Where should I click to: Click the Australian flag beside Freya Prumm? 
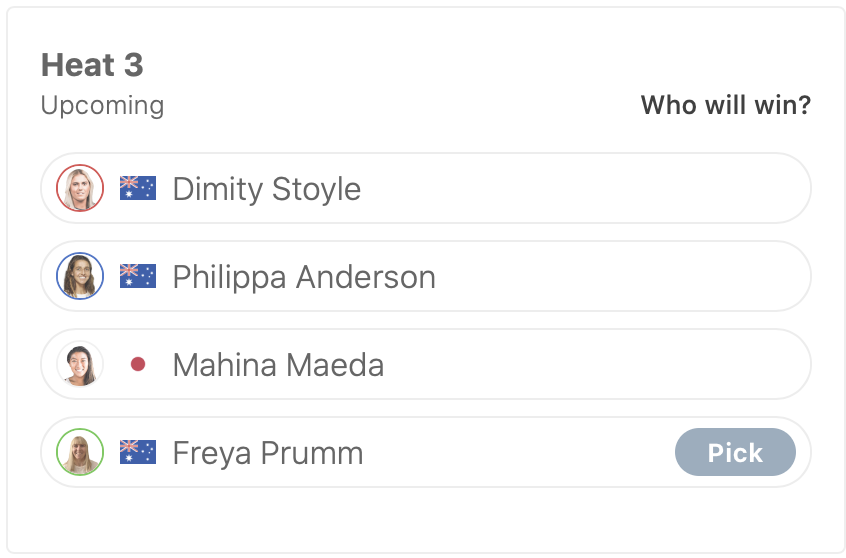(138, 452)
